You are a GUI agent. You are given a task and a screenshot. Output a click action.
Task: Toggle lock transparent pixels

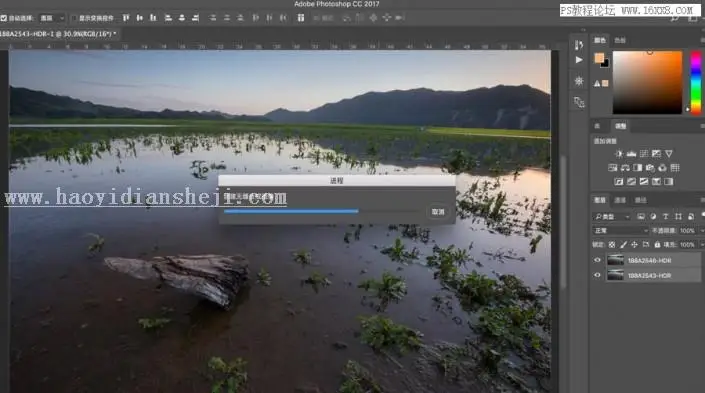click(x=612, y=245)
